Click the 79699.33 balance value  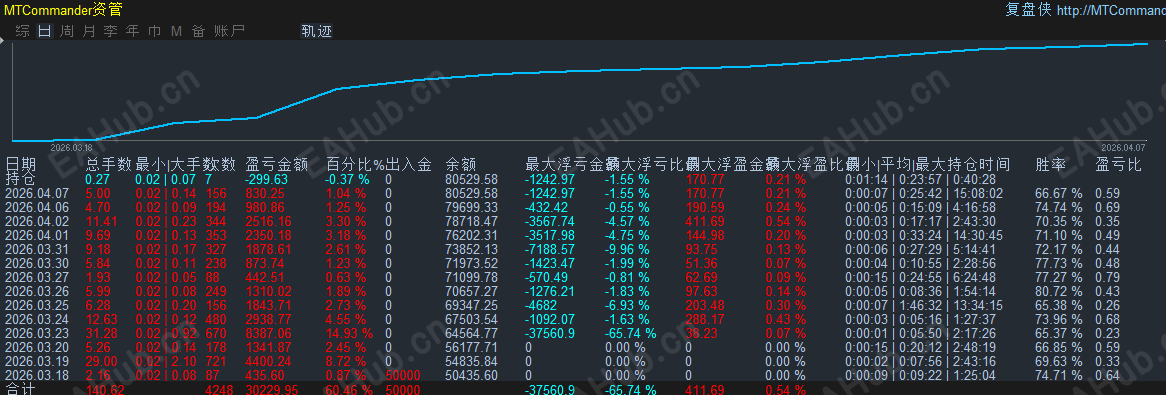coord(471,207)
